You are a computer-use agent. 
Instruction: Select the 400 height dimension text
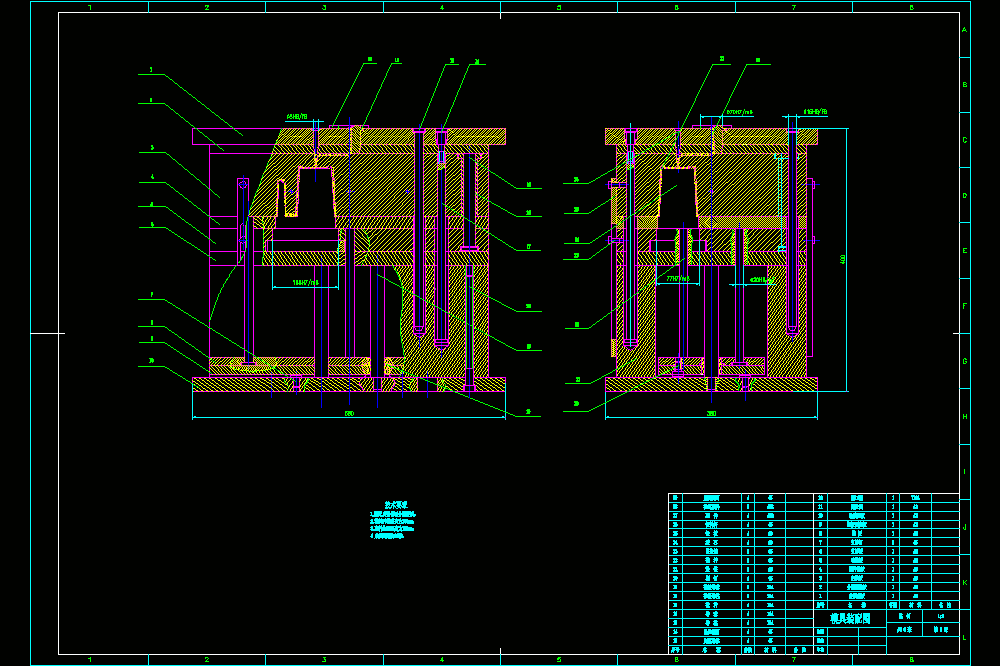coord(842,260)
